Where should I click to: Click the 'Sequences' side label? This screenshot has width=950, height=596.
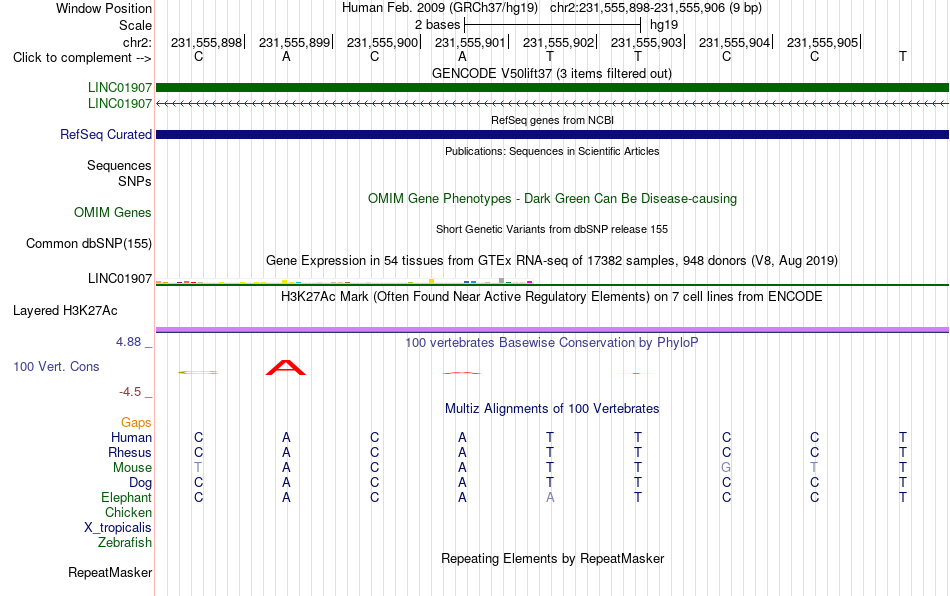[119, 165]
